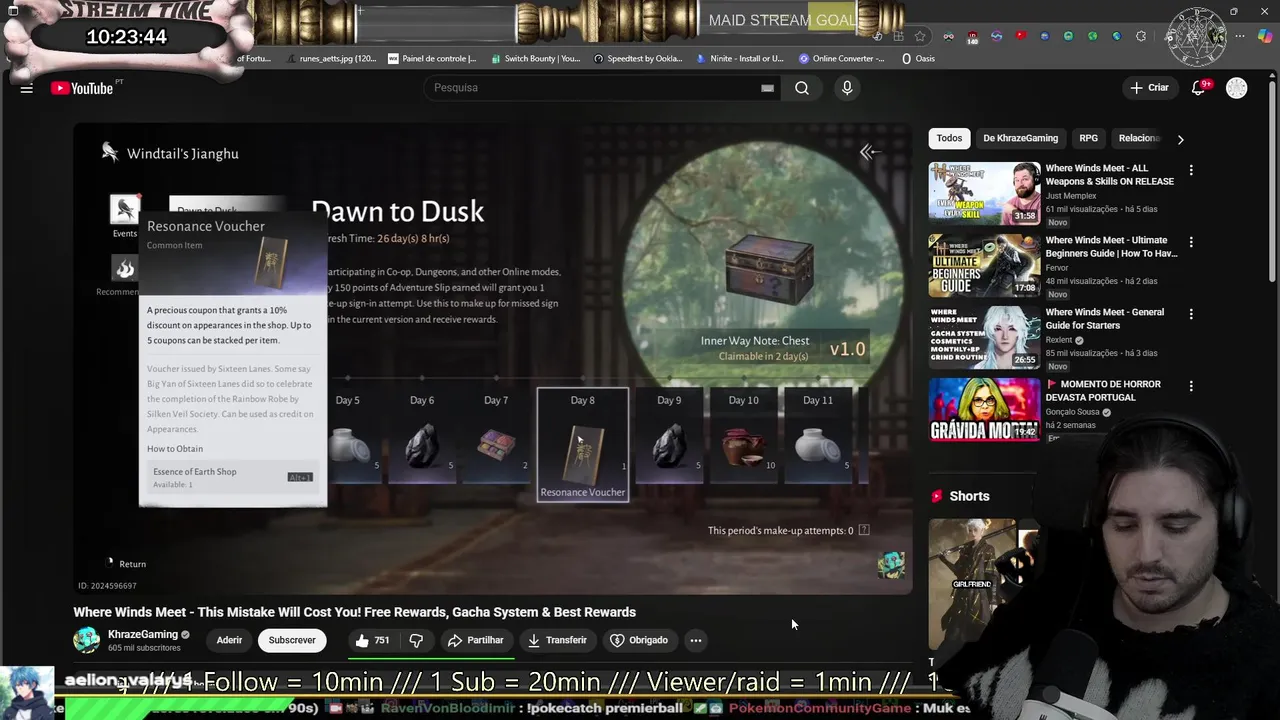The height and width of the screenshot is (720, 1280).
Task: Open the browser extensions puzzle icon
Action: click(1141, 36)
